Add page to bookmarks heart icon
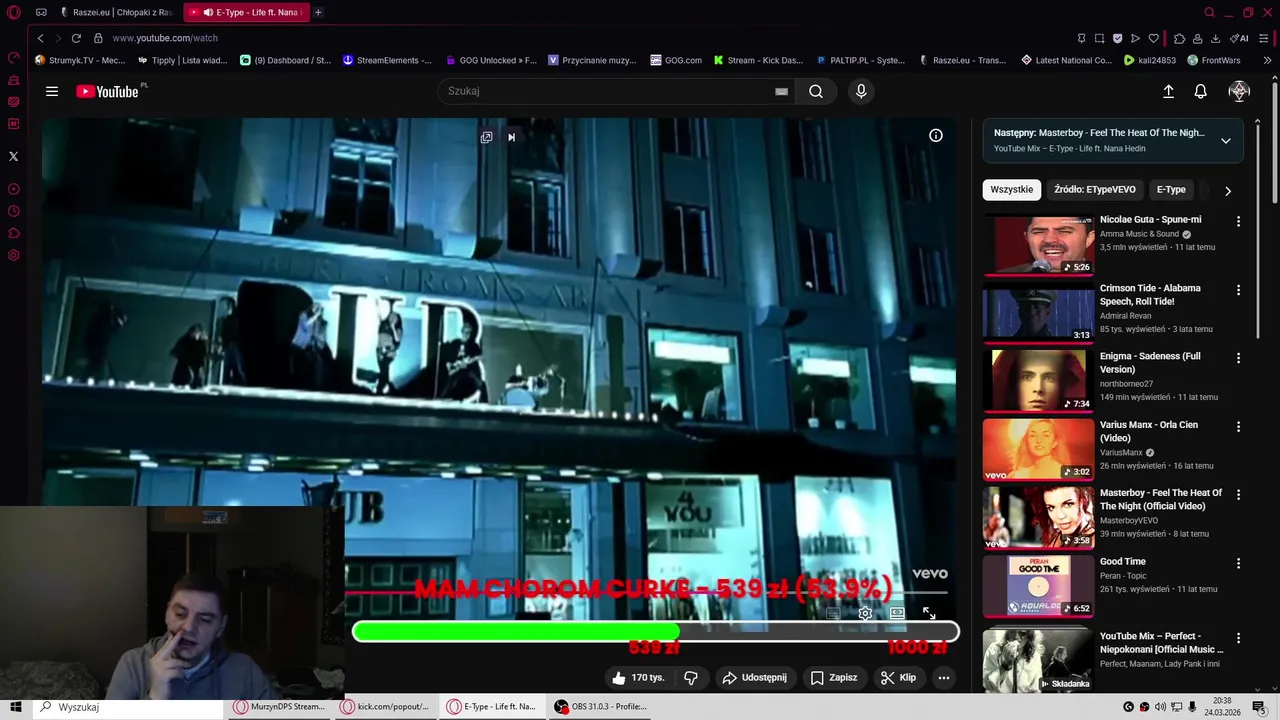Viewport: 1280px width, 720px height. click(x=1153, y=38)
